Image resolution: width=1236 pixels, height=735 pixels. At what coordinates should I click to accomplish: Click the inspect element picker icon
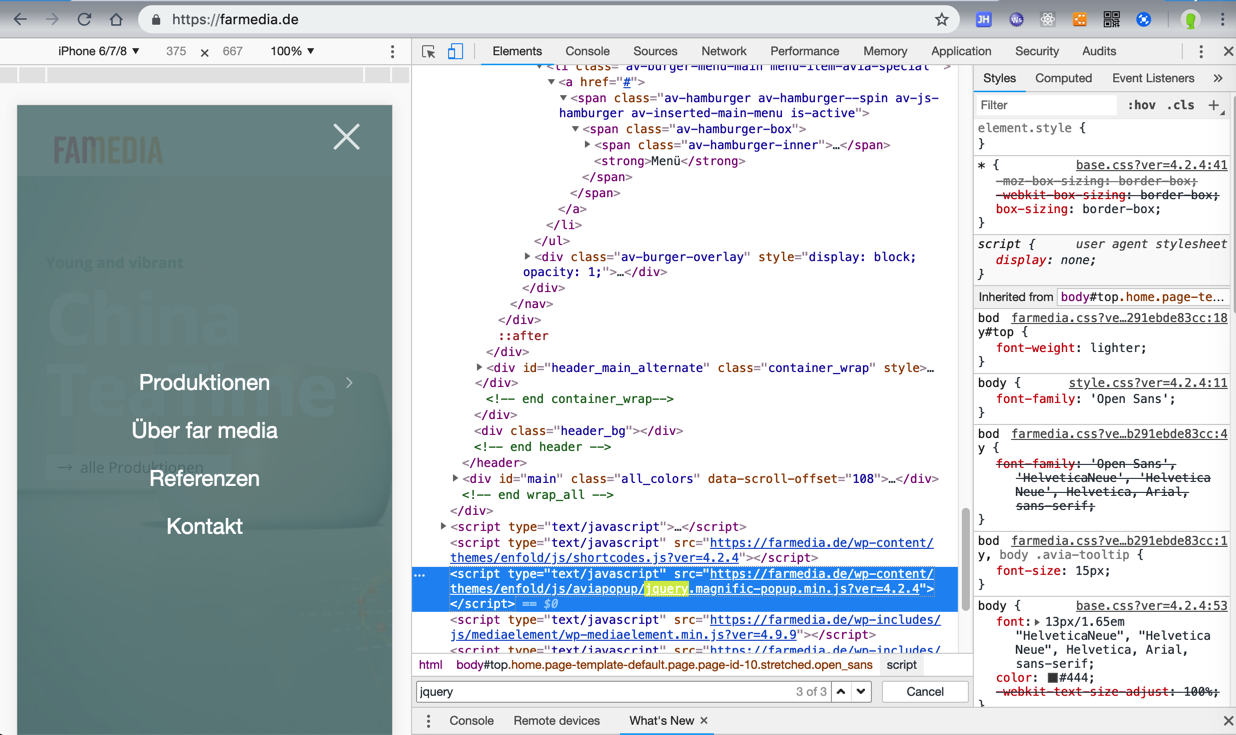[428, 51]
